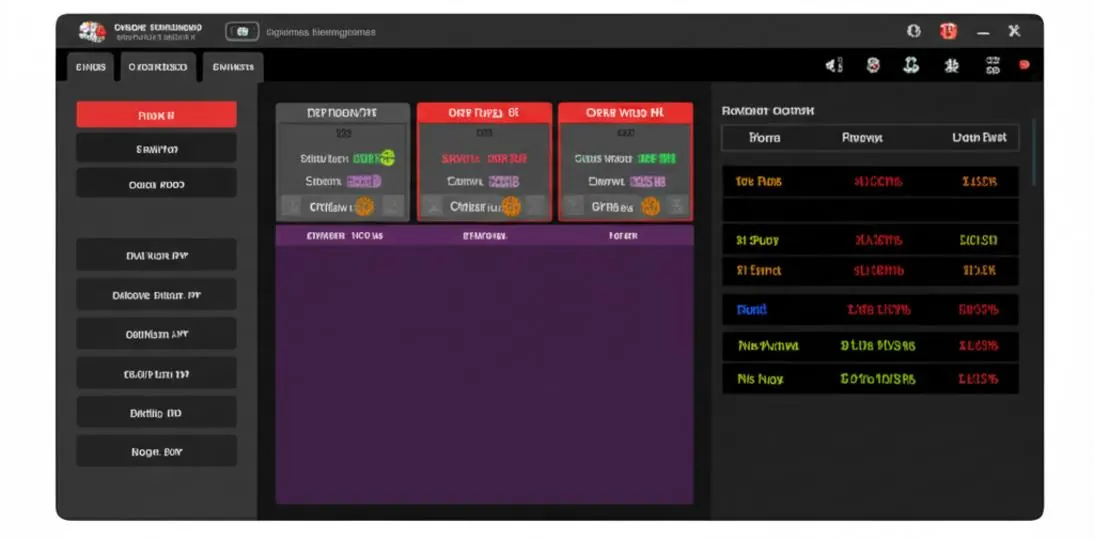This screenshot has width=1094, height=539.
Task: Click the middle column header in right panel
Action: (x=862, y=138)
